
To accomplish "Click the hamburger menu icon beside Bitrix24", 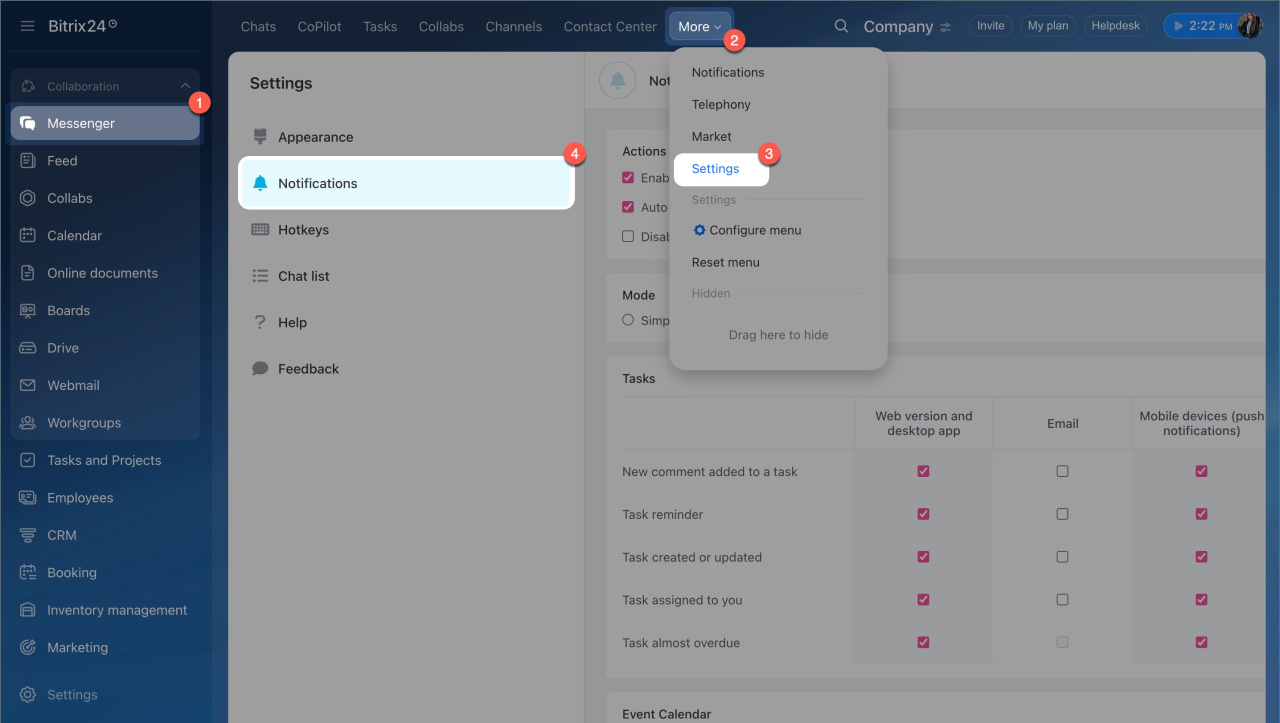I will 28,26.
